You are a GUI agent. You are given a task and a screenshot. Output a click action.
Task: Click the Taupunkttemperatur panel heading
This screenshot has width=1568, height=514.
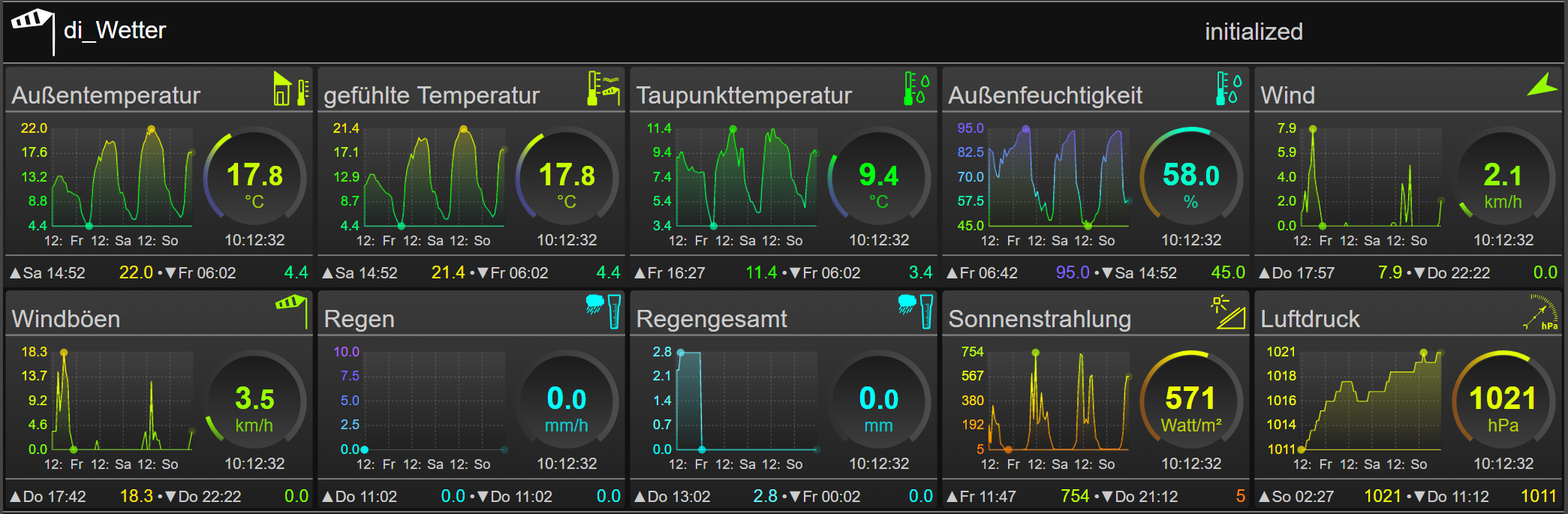coord(744,95)
